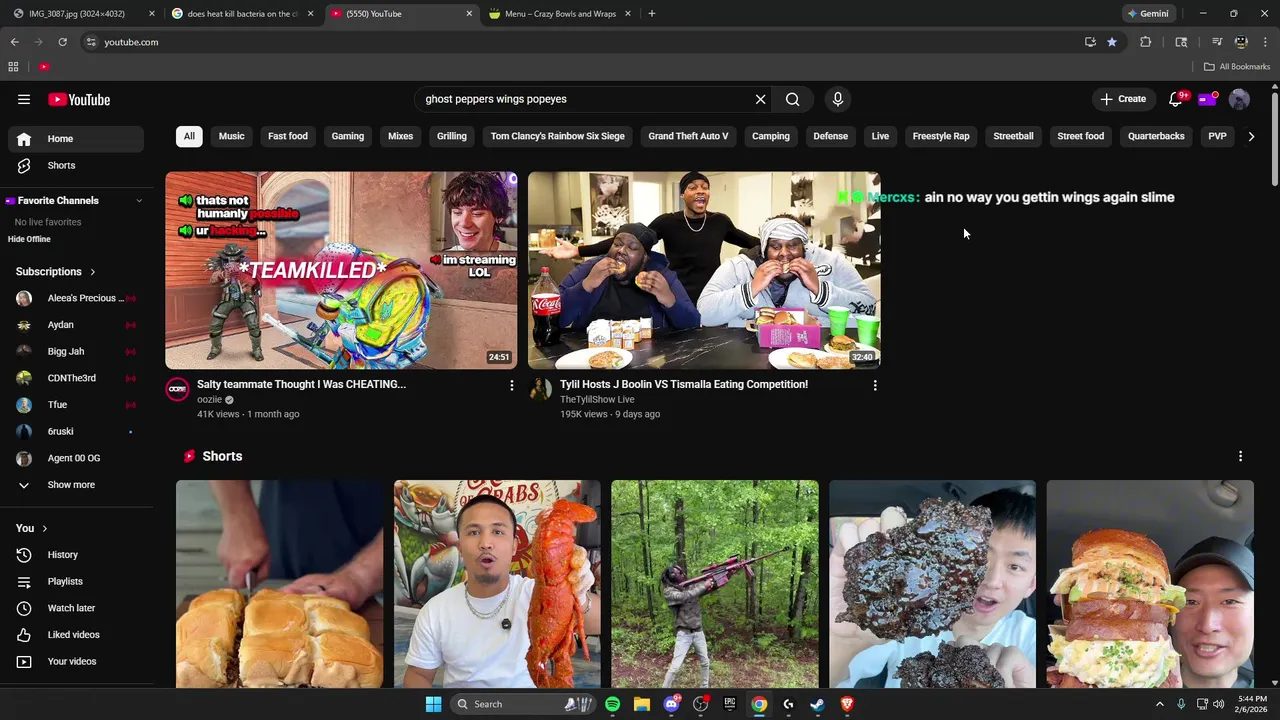Image resolution: width=1280 pixels, height=720 pixels.
Task: Bookmark this page with the star icon
Action: (x=1112, y=42)
